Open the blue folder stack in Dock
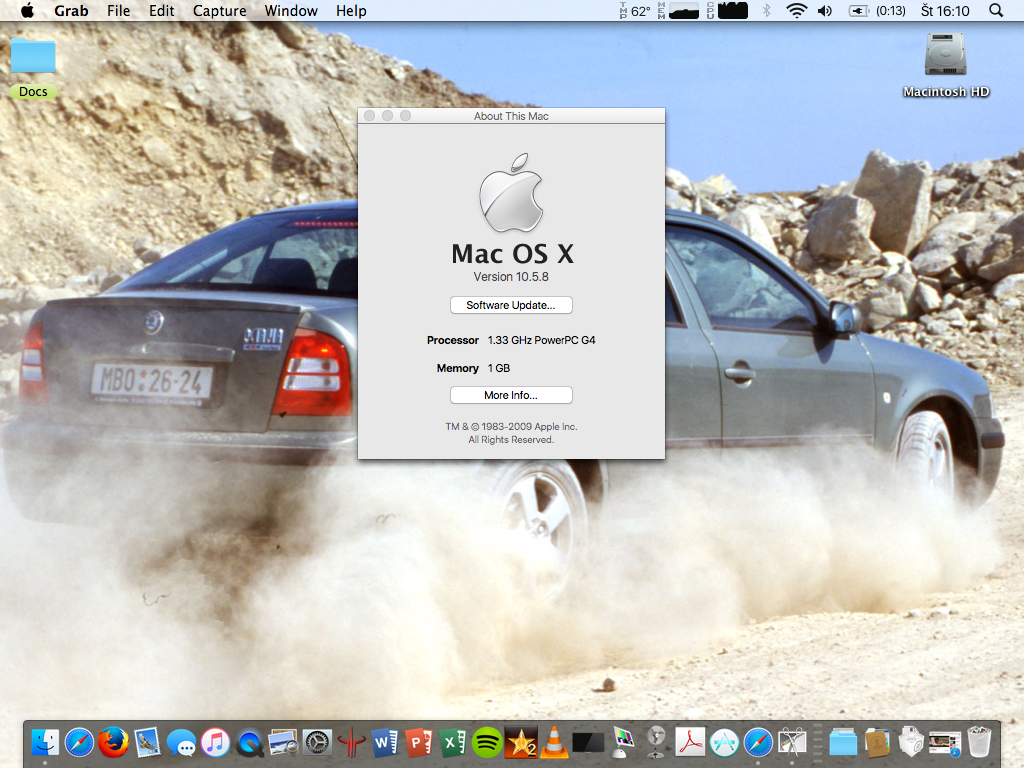This screenshot has width=1024, height=768. click(843, 743)
